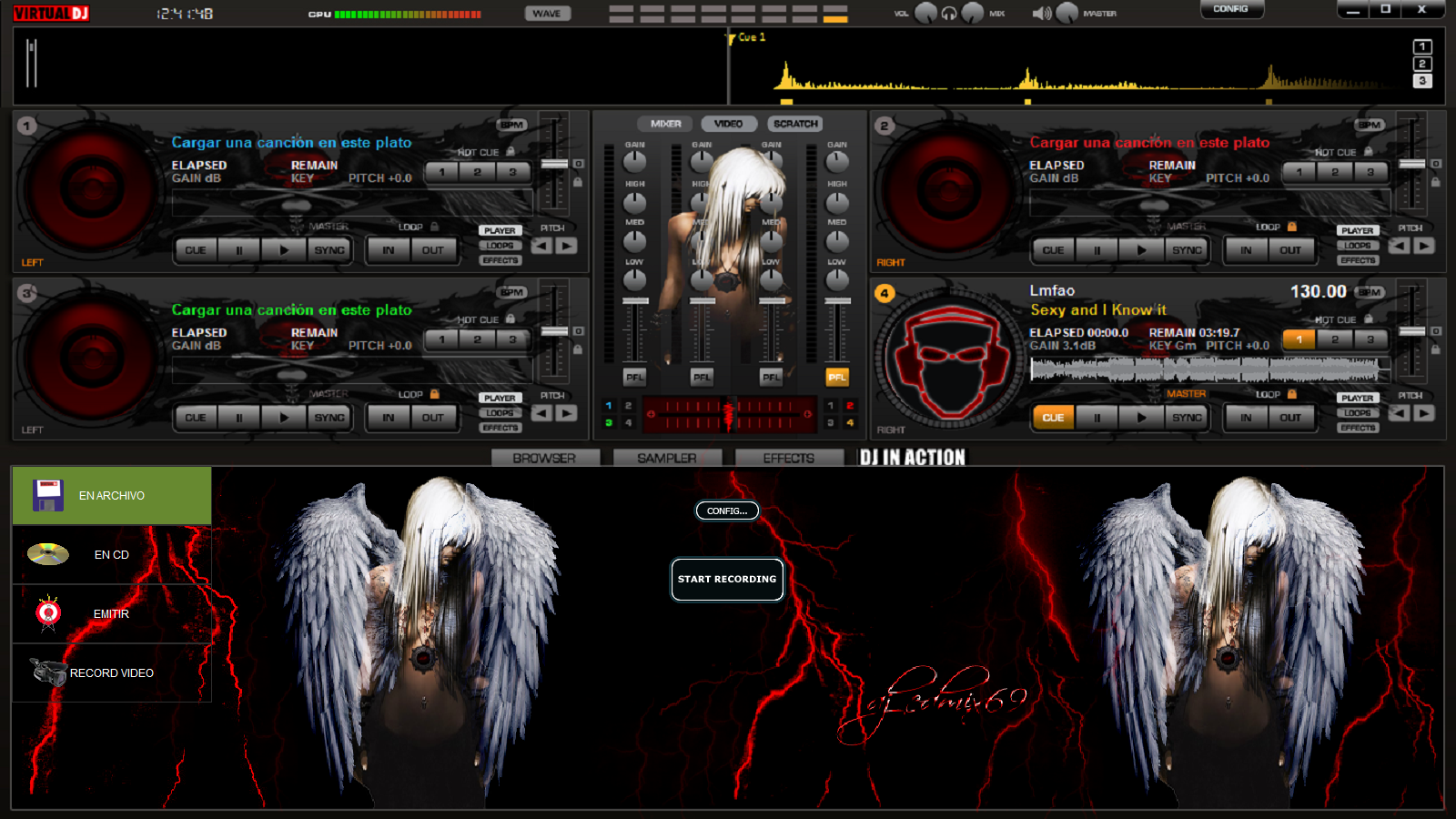This screenshot has height=819, width=1456.
Task: Assign deck 3 to left crossfader side
Action: (x=609, y=423)
